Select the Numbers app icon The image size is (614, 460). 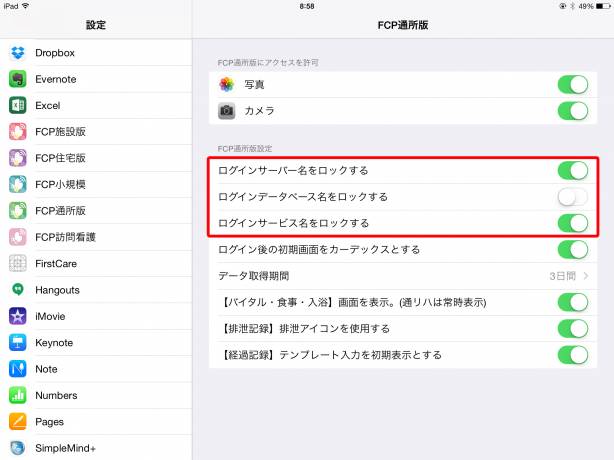[17, 395]
